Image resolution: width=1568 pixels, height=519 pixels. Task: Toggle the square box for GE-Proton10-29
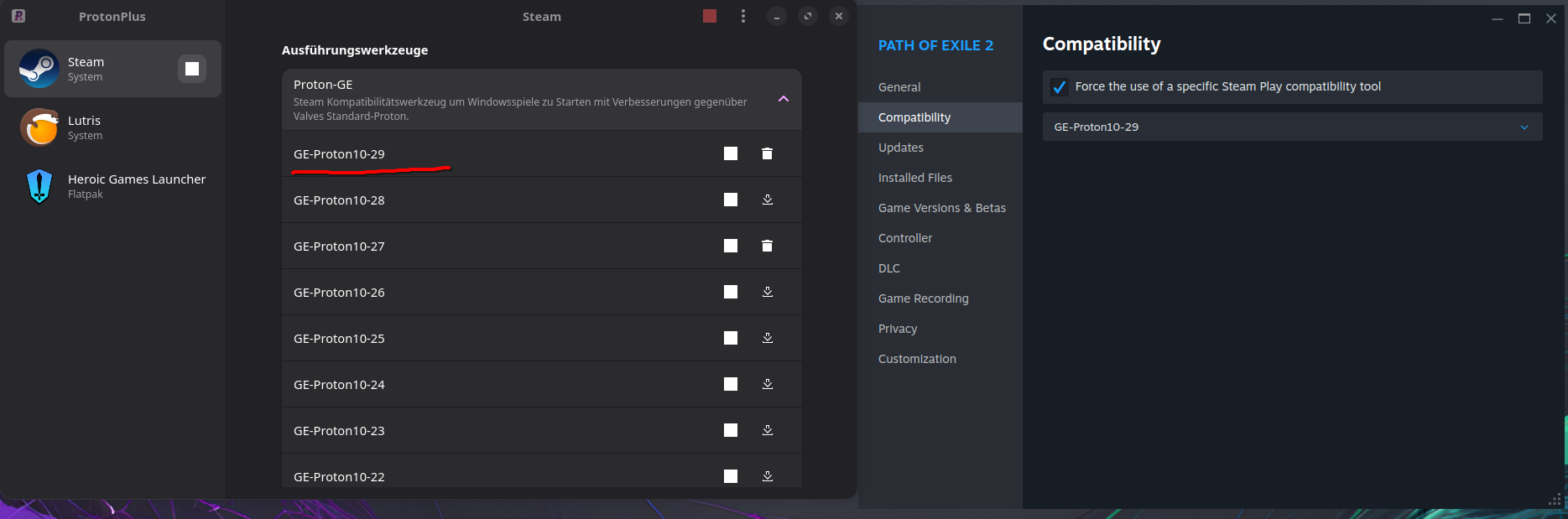pos(731,153)
